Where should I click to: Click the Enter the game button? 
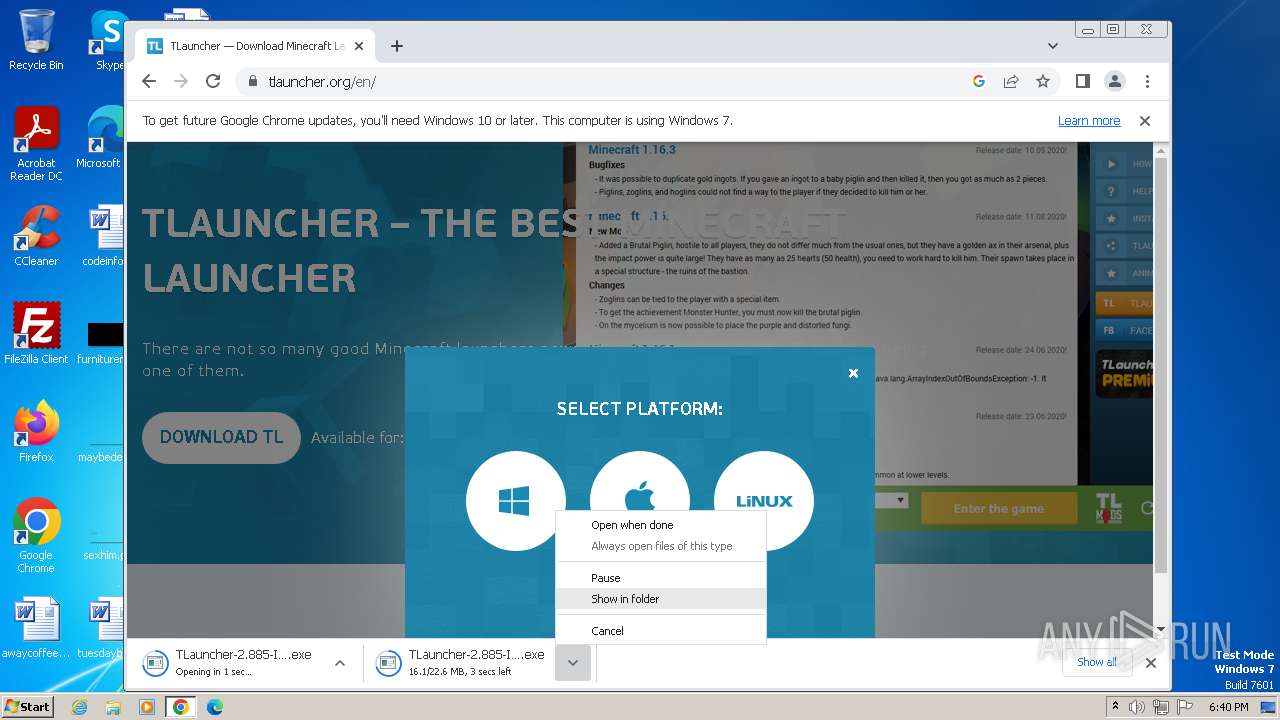click(x=998, y=509)
